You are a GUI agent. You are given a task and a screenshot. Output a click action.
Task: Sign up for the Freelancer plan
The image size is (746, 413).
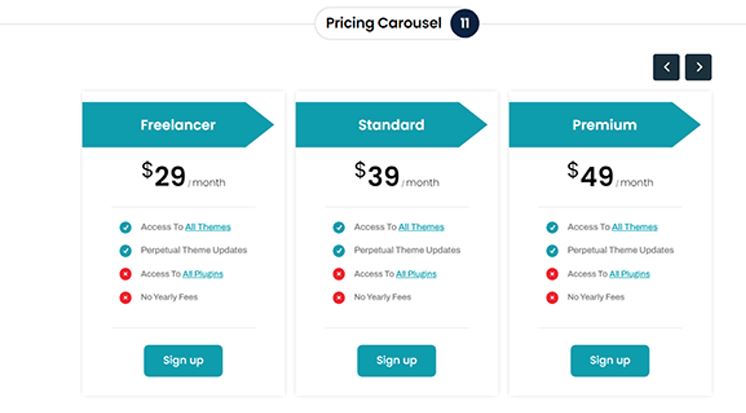183,361
